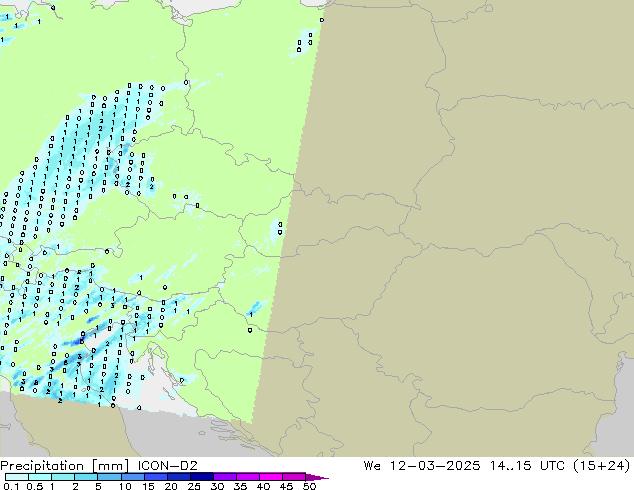Click the '40' legend scale value

263,486
